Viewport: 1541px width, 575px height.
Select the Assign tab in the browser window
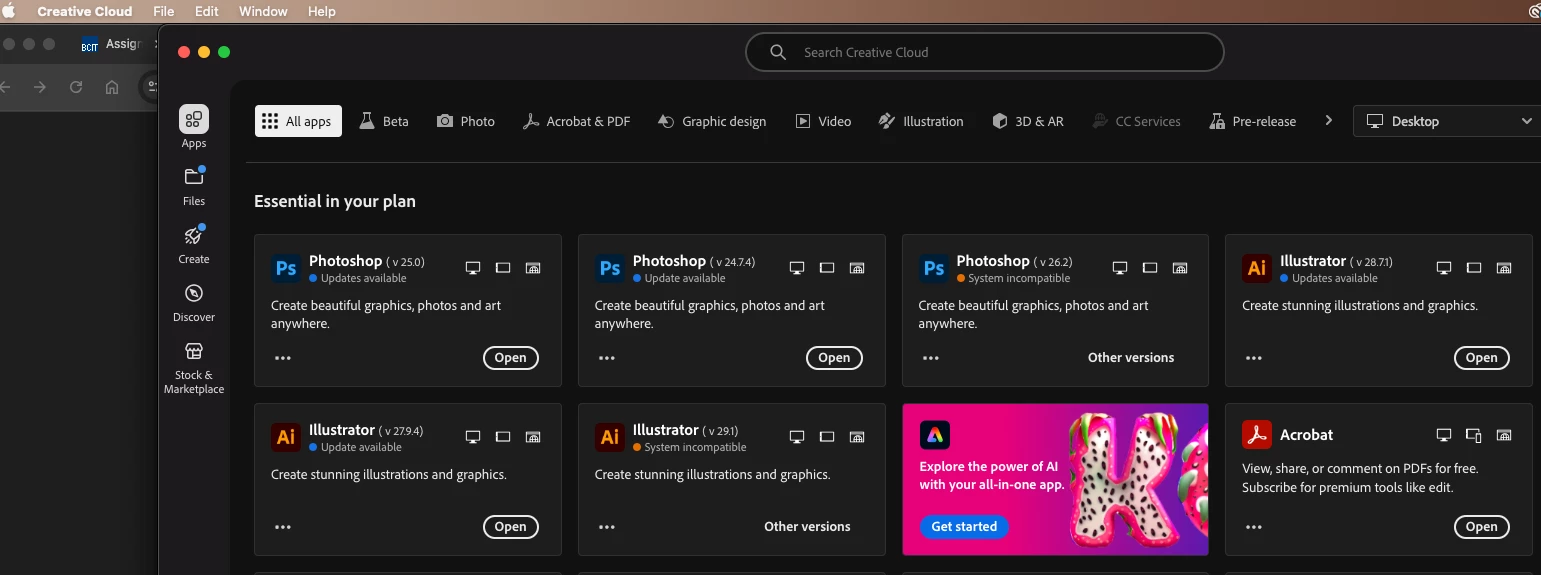pos(112,44)
